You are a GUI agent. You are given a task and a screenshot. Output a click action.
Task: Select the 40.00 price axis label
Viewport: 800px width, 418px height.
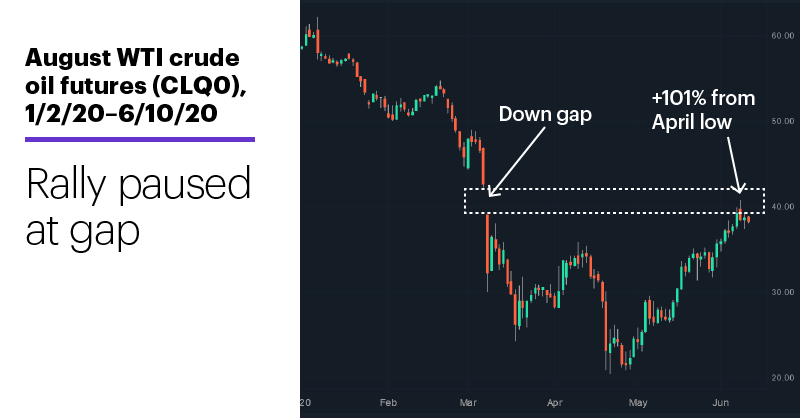783,207
